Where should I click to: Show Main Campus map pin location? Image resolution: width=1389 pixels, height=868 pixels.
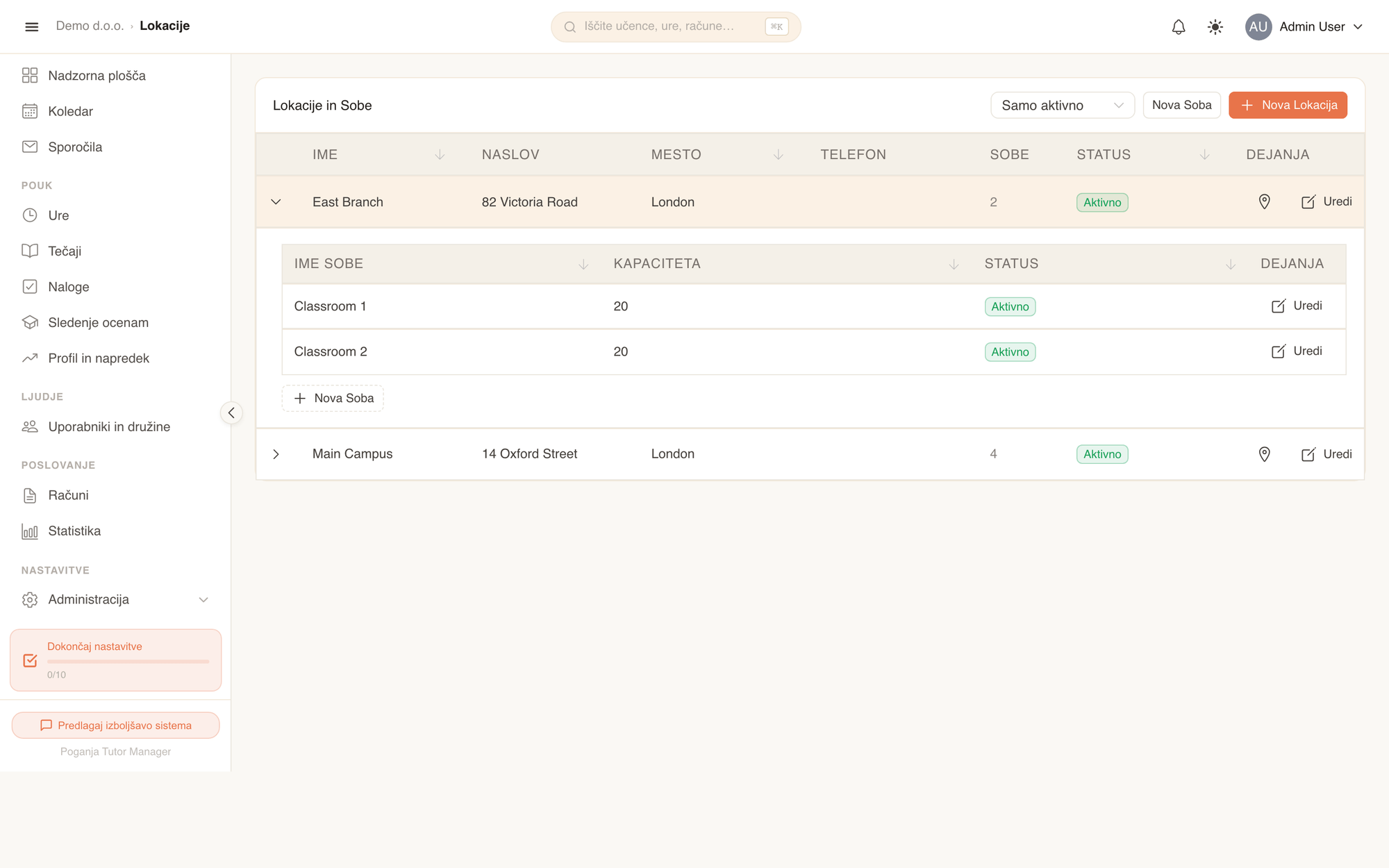click(x=1265, y=454)
